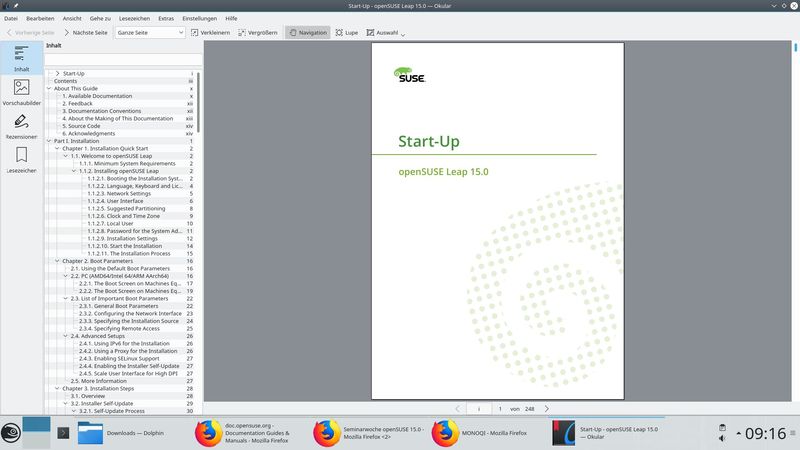Collapse Chapter 3. Installation Steps node
The image size is (800, 450).
57,388
